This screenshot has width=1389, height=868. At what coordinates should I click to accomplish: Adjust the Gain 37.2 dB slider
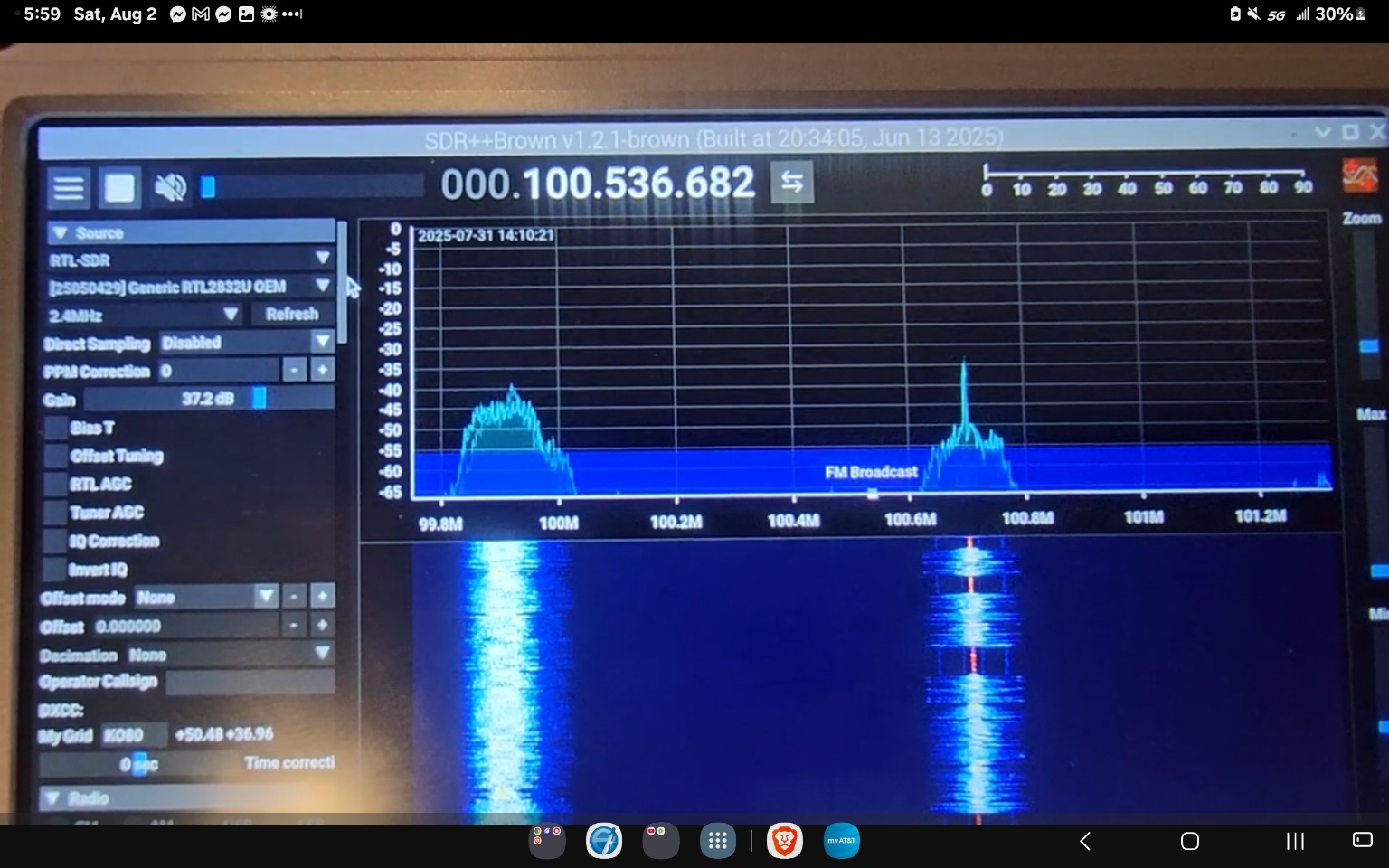click(x=209, y=399)
